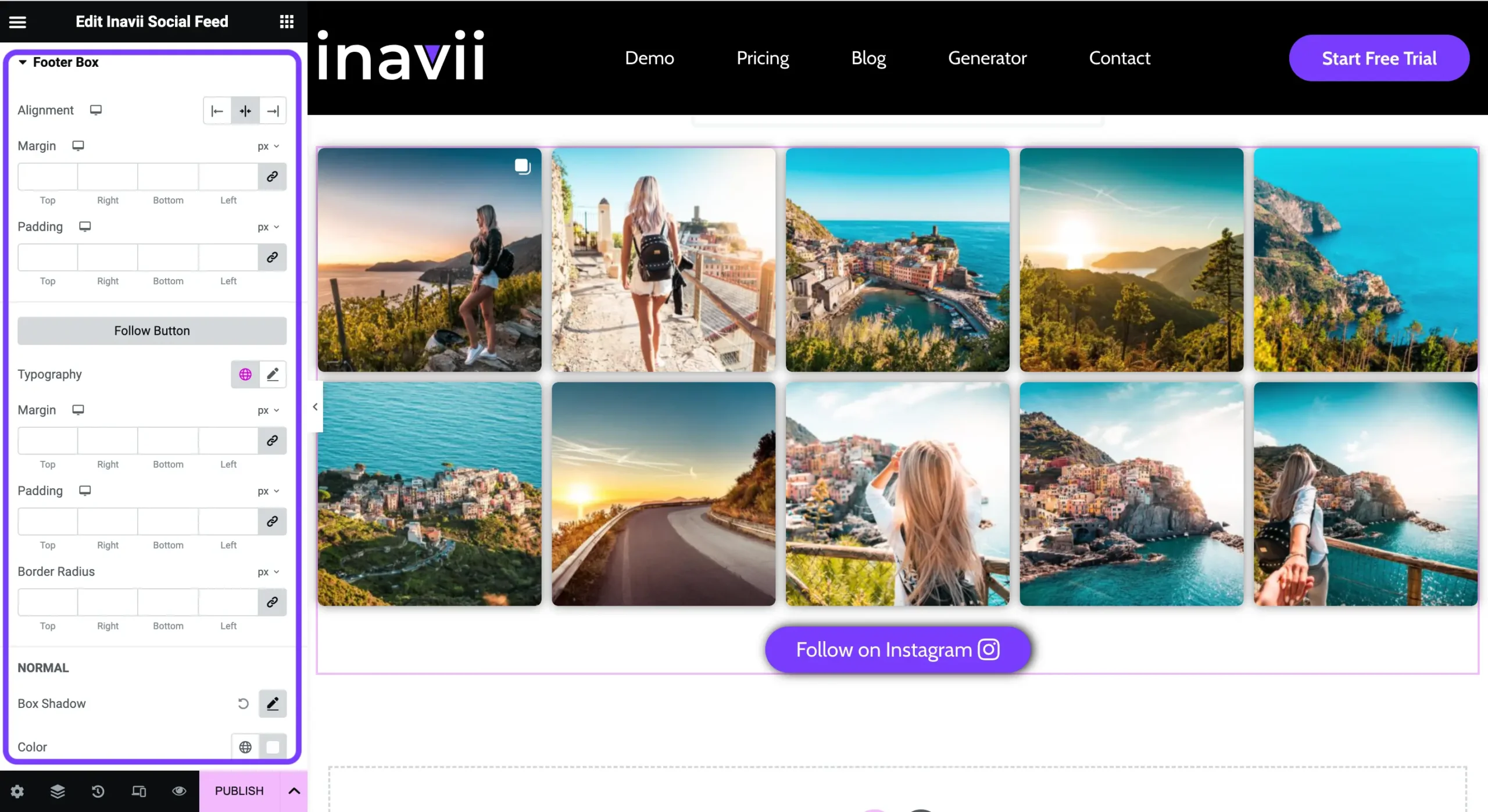This screenshot has height=812, width=1488.
Task: Open the Generator menu item
Action: coord(987,58)
